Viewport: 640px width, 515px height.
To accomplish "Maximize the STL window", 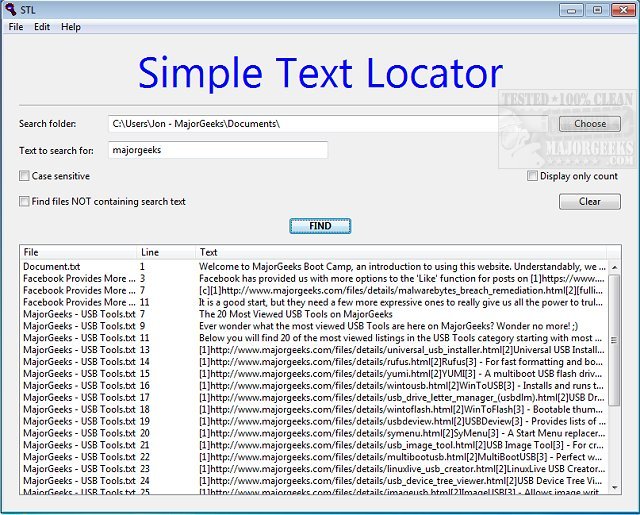I will (x=597, y=9).
